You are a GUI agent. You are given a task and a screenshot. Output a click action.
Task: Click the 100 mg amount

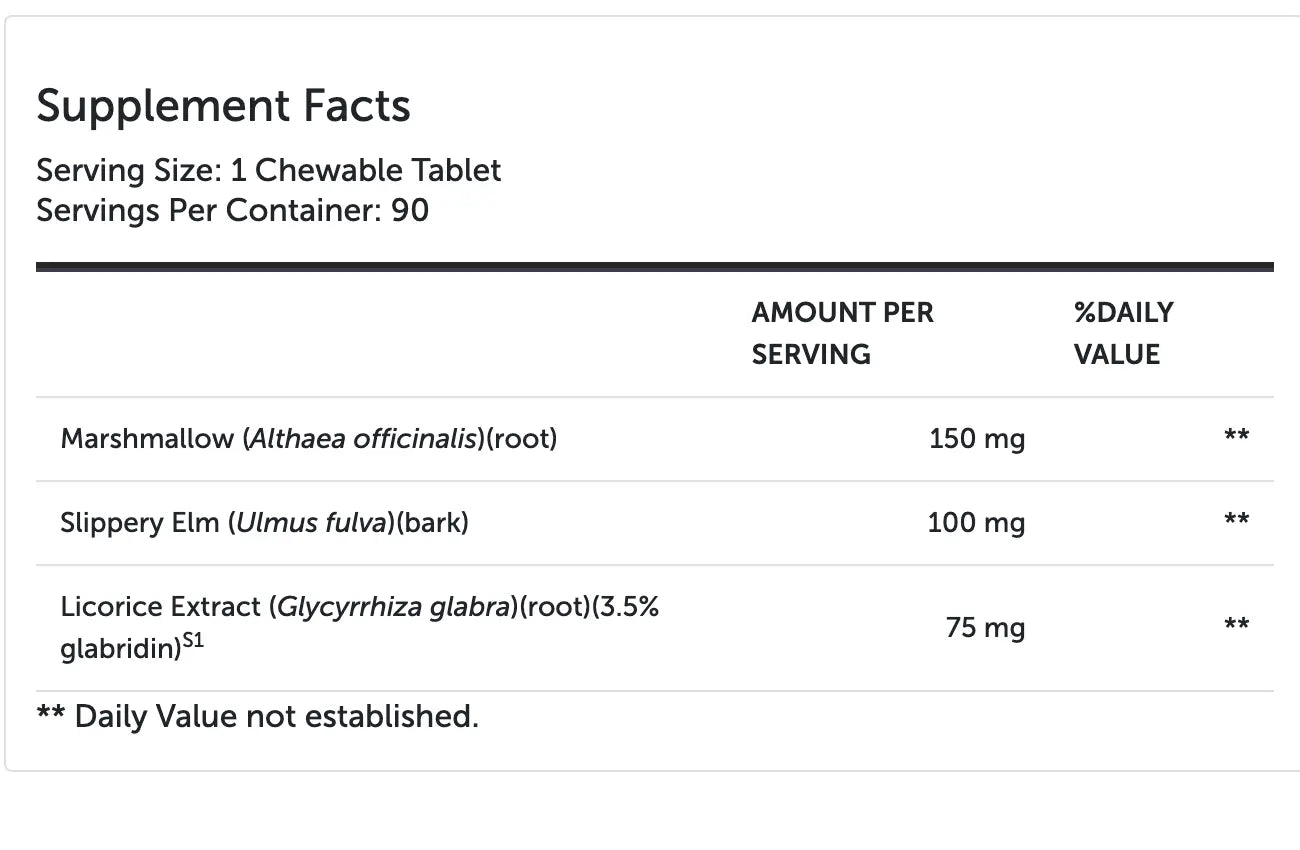(976, 523)
